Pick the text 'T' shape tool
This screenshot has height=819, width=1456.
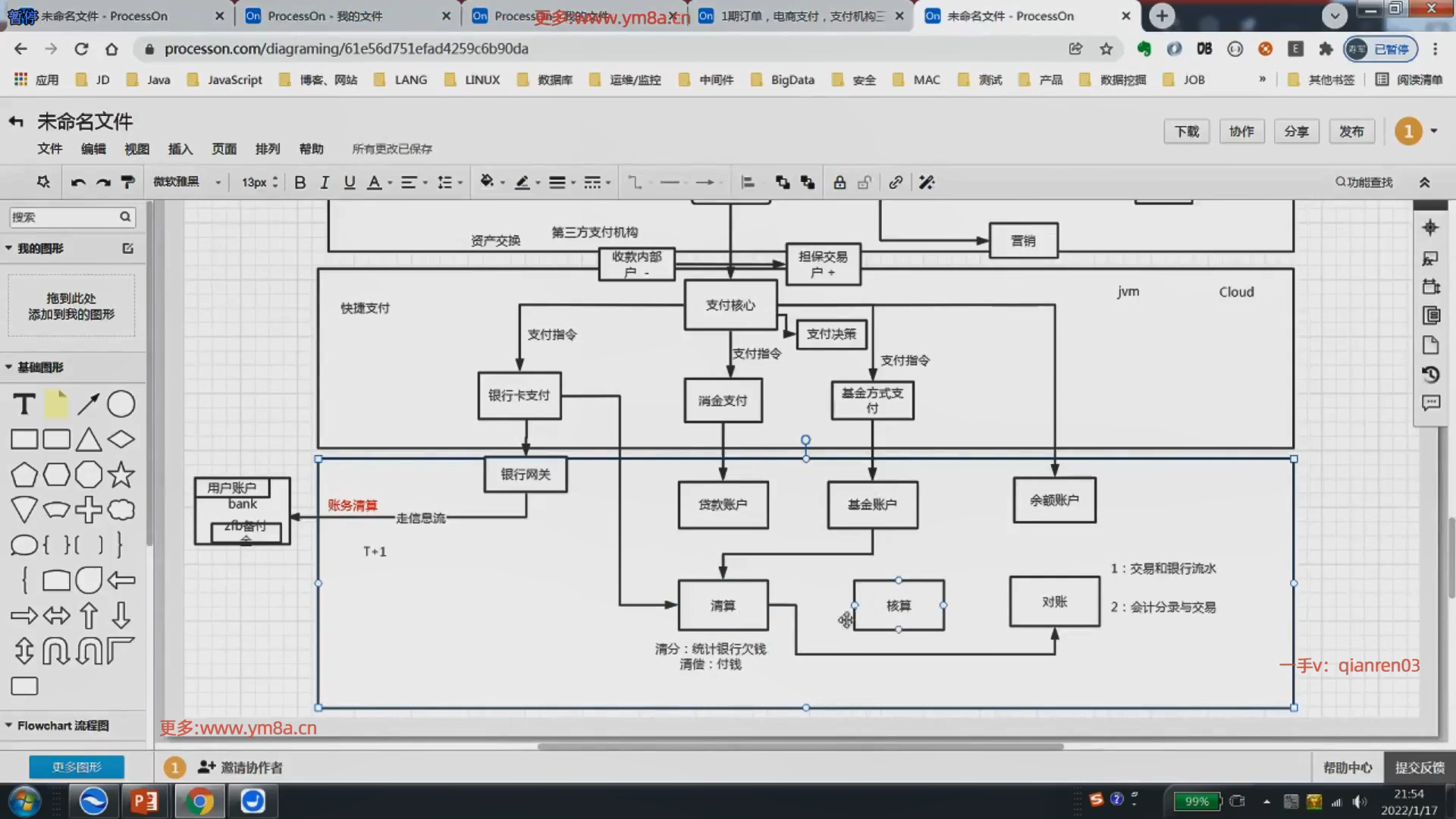point(24,404)
